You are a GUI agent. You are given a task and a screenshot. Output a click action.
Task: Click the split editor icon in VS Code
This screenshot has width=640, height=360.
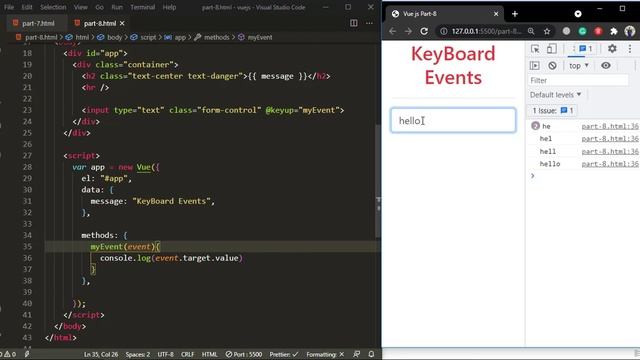[x=353, y=23]
